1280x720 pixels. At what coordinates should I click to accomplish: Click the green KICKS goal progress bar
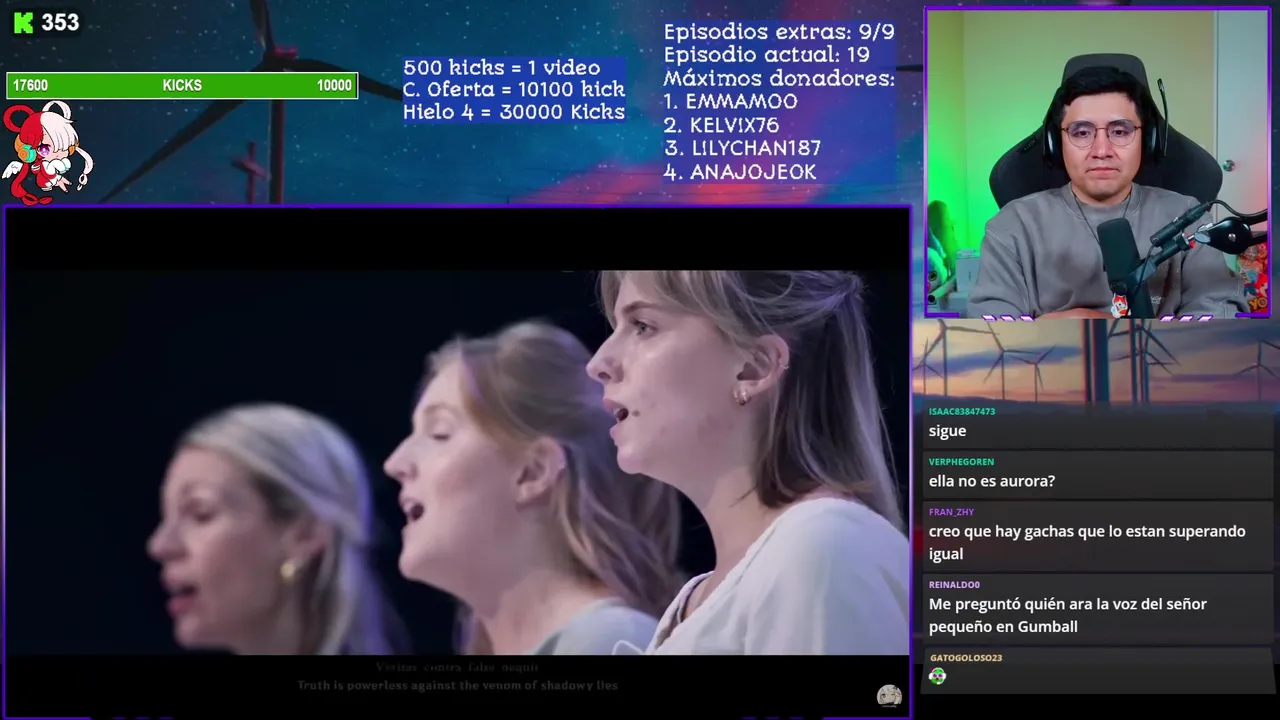click(x=182, y=86)
